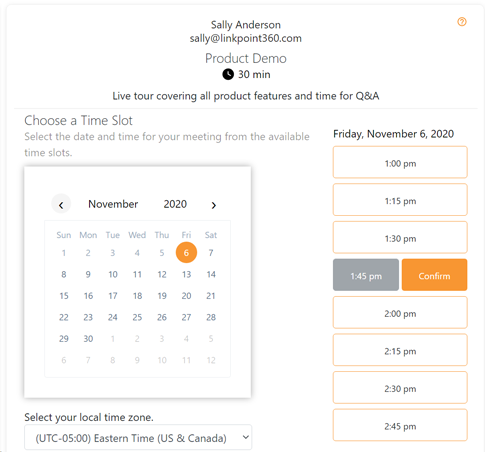The height and width of the screenshot is (452, 485).
Task: Select November 13 on the calendar
Action: click(186, 274)
